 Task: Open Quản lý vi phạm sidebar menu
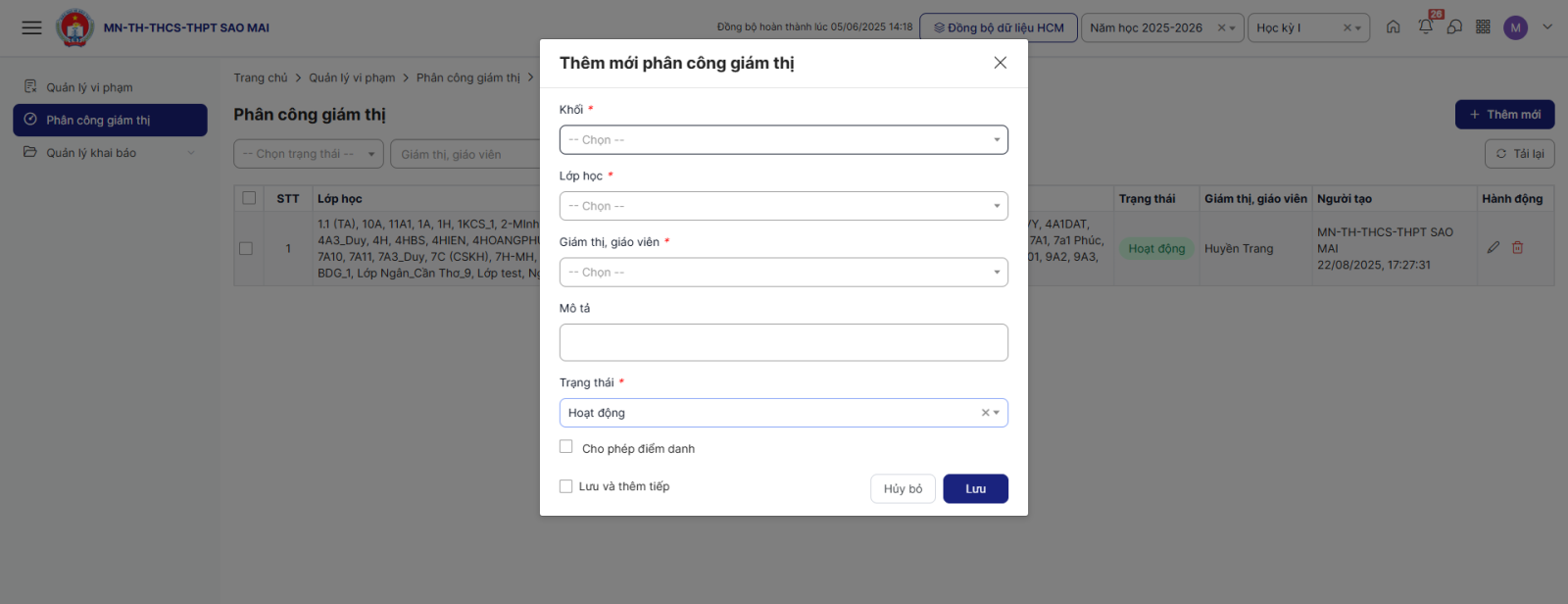coord(89,87)
